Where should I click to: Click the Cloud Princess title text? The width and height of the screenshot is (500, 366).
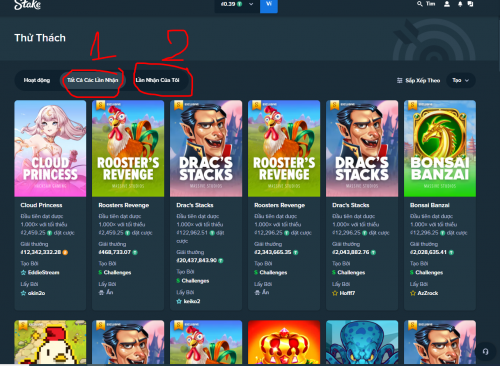click(x=41, y=205)
